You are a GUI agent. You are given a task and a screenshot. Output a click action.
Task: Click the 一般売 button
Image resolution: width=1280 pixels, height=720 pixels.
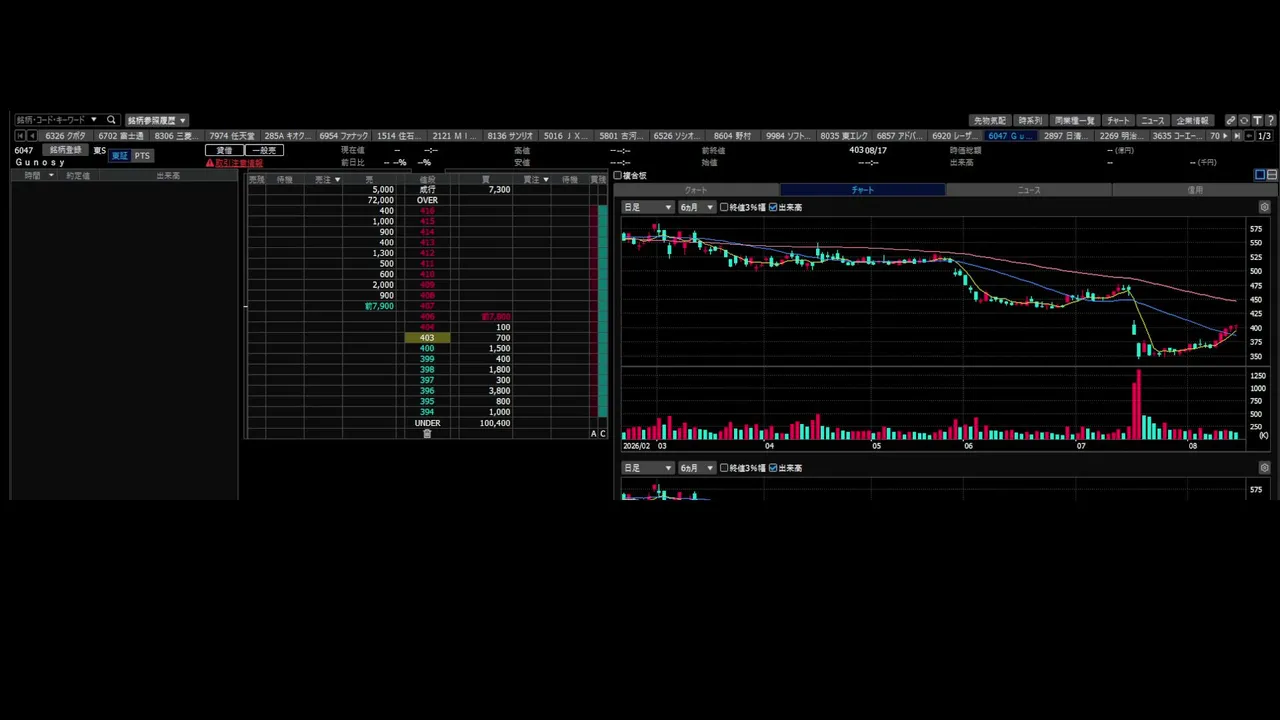(264, 150)
